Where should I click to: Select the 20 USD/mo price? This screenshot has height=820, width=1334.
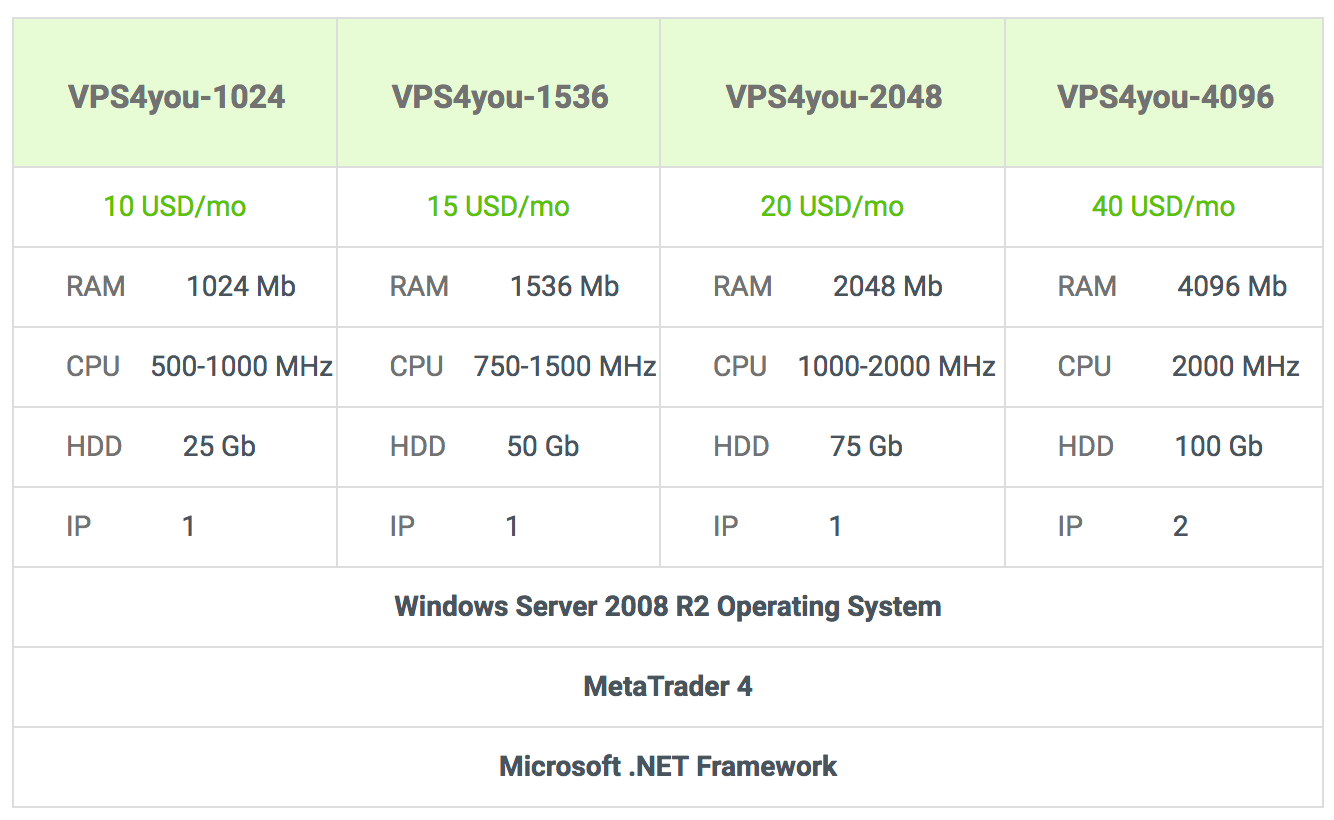[832, 207]
